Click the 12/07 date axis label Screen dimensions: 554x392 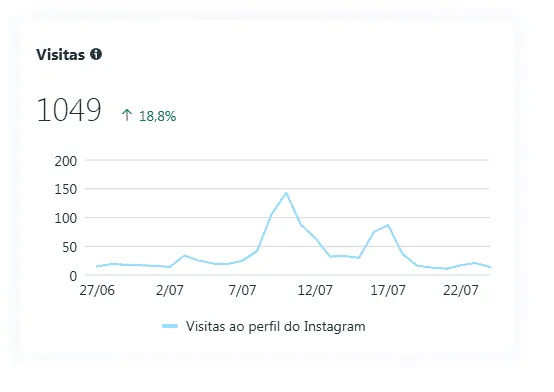315,290
